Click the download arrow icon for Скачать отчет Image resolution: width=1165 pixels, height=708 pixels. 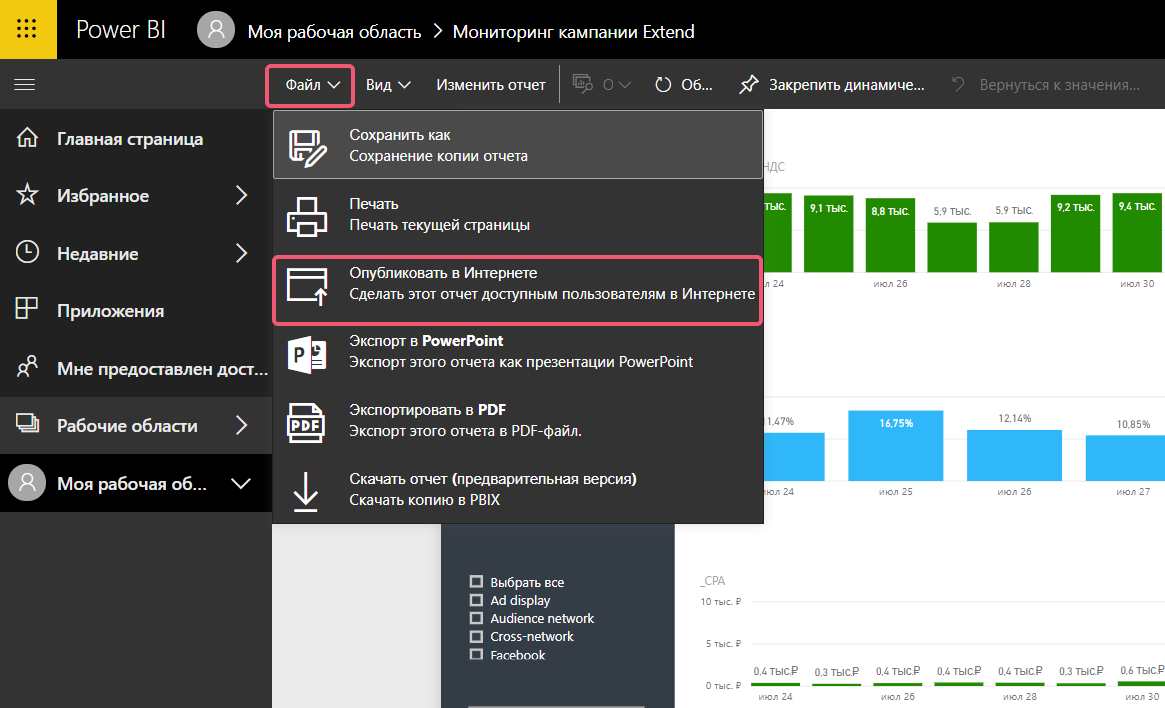[307, 490]
